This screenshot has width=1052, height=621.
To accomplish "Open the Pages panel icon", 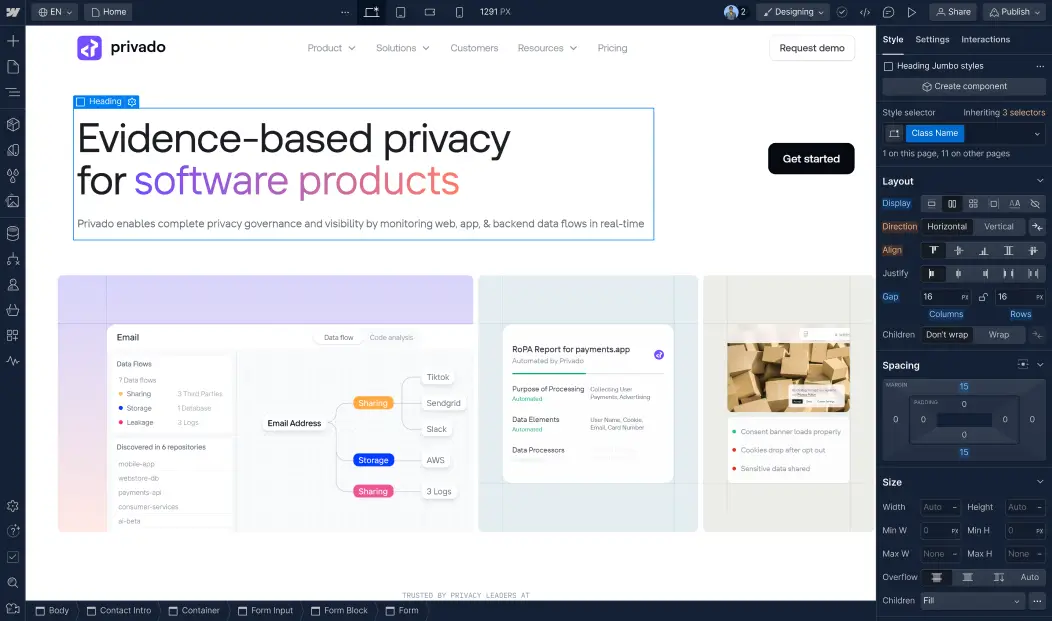I will coord(13,66).
